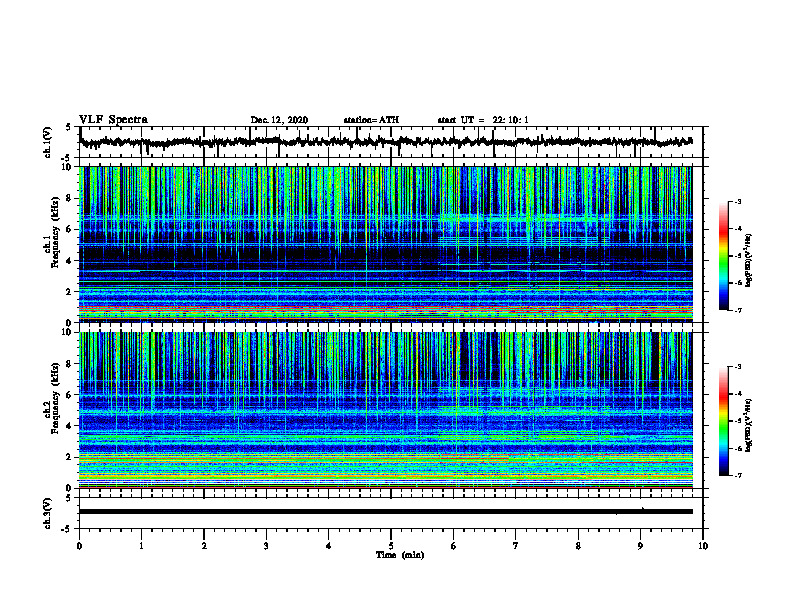Screen dimensions: 792x612
Task: Click the "8" kHz tick on ch.2 axis
Action: pyautogui.click(x=70, y=364)
